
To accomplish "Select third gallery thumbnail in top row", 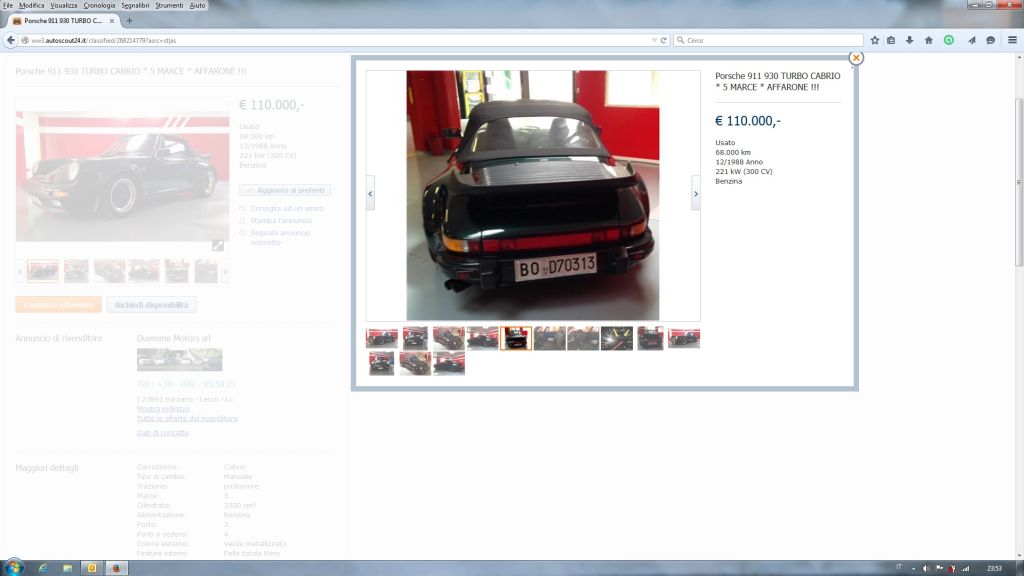I will pos(449,338).
